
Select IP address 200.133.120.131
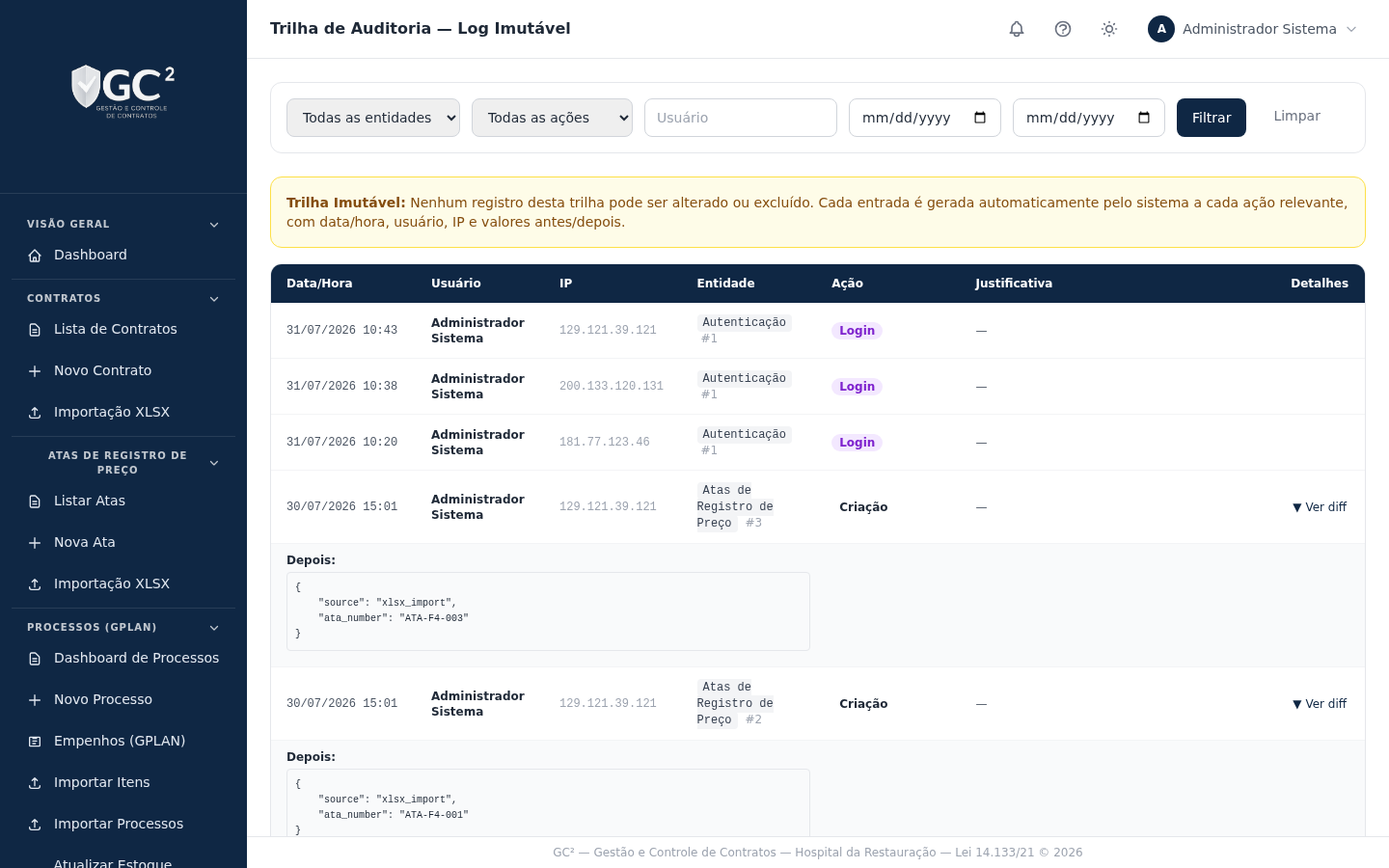(612, 386)
